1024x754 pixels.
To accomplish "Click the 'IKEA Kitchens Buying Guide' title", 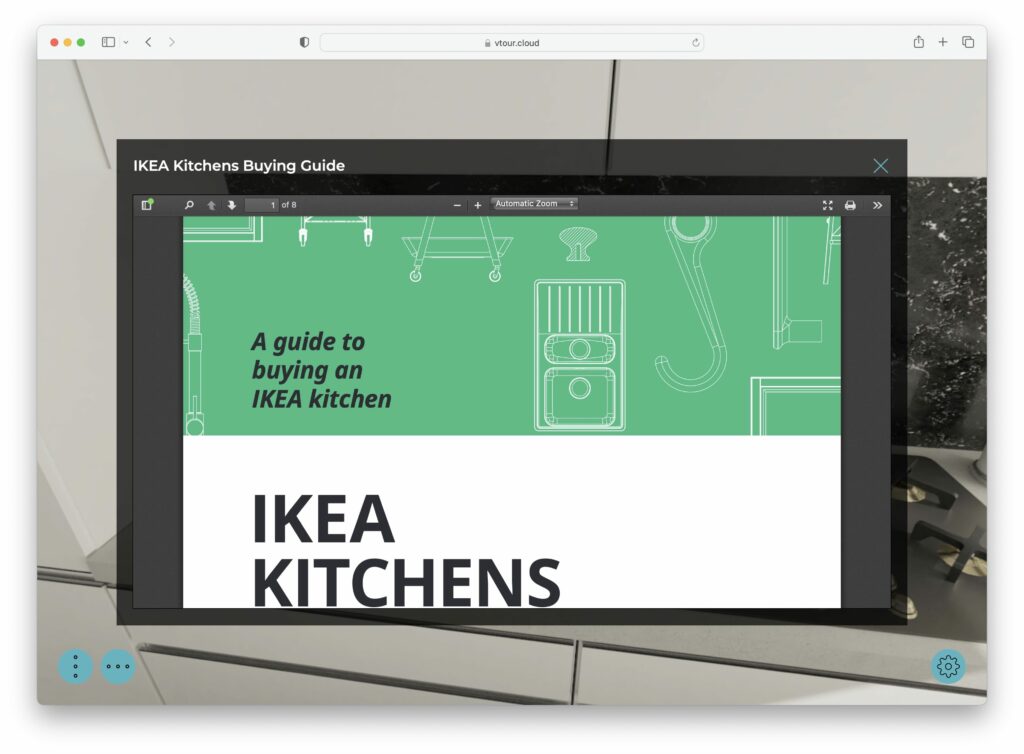I will [x=239, y=166].
